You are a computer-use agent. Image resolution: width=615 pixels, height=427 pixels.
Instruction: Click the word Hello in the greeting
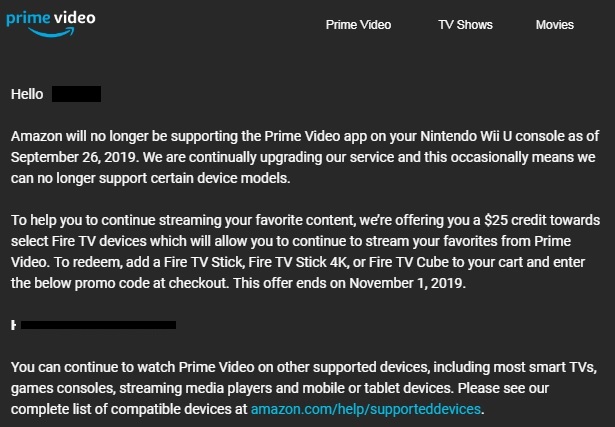pyautogui.click(x=27, y=95)
